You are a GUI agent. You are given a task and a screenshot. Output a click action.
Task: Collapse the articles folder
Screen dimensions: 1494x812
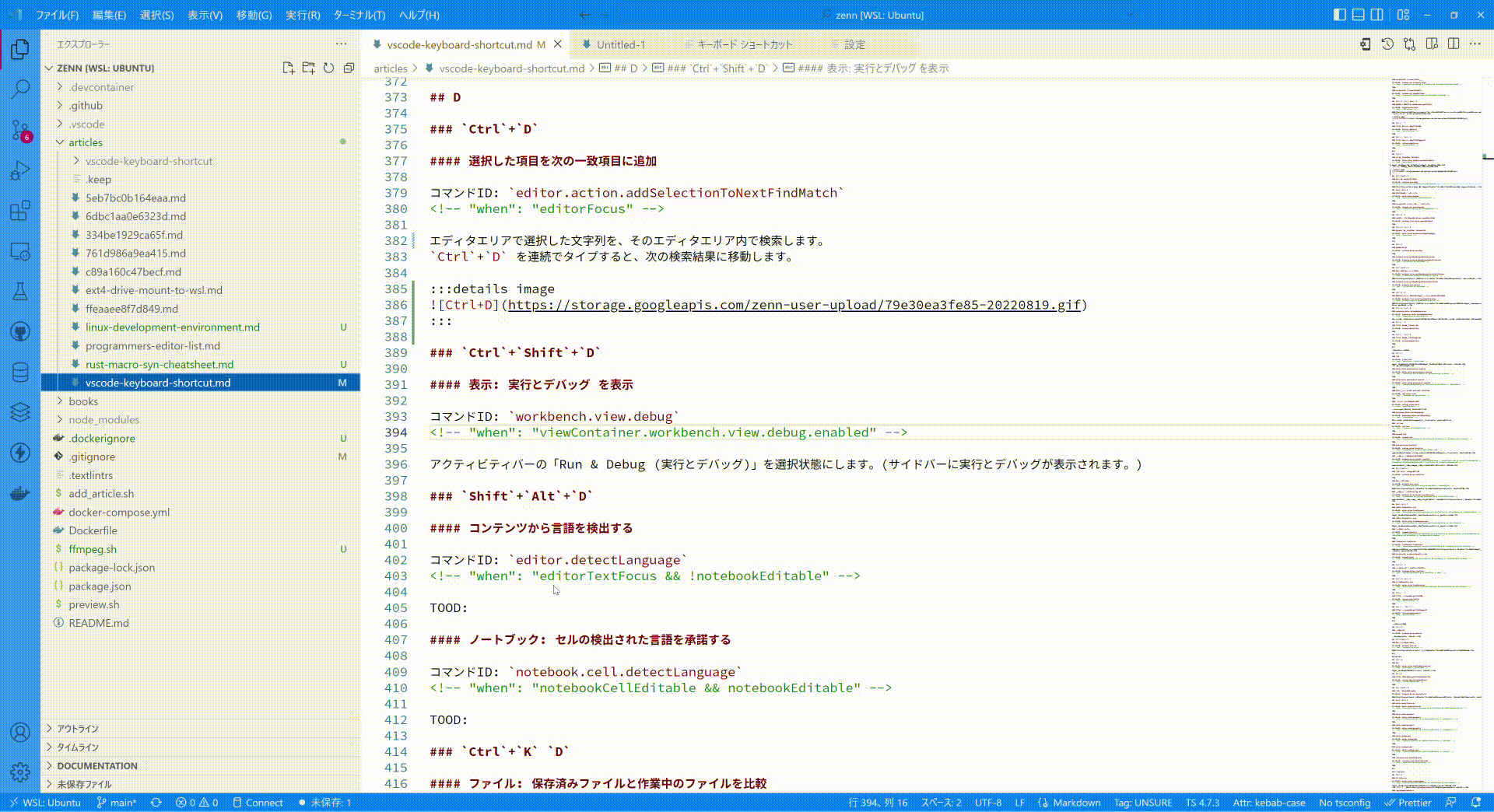201,142
